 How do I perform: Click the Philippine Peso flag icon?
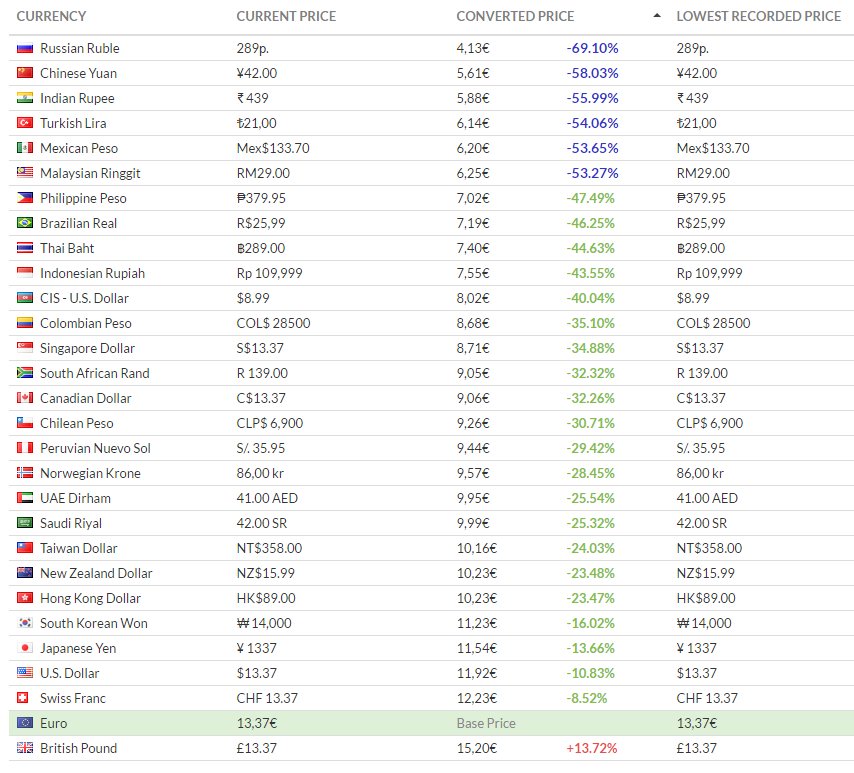pos(25,198)
